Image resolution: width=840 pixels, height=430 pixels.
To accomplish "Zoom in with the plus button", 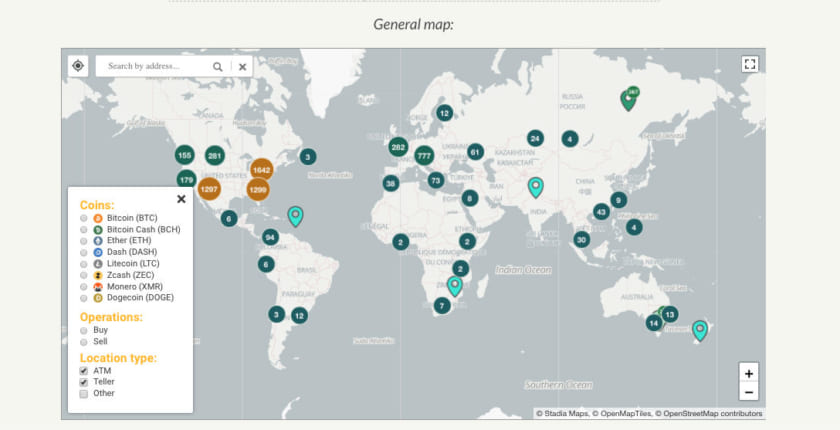I will (x=748, y=372).
